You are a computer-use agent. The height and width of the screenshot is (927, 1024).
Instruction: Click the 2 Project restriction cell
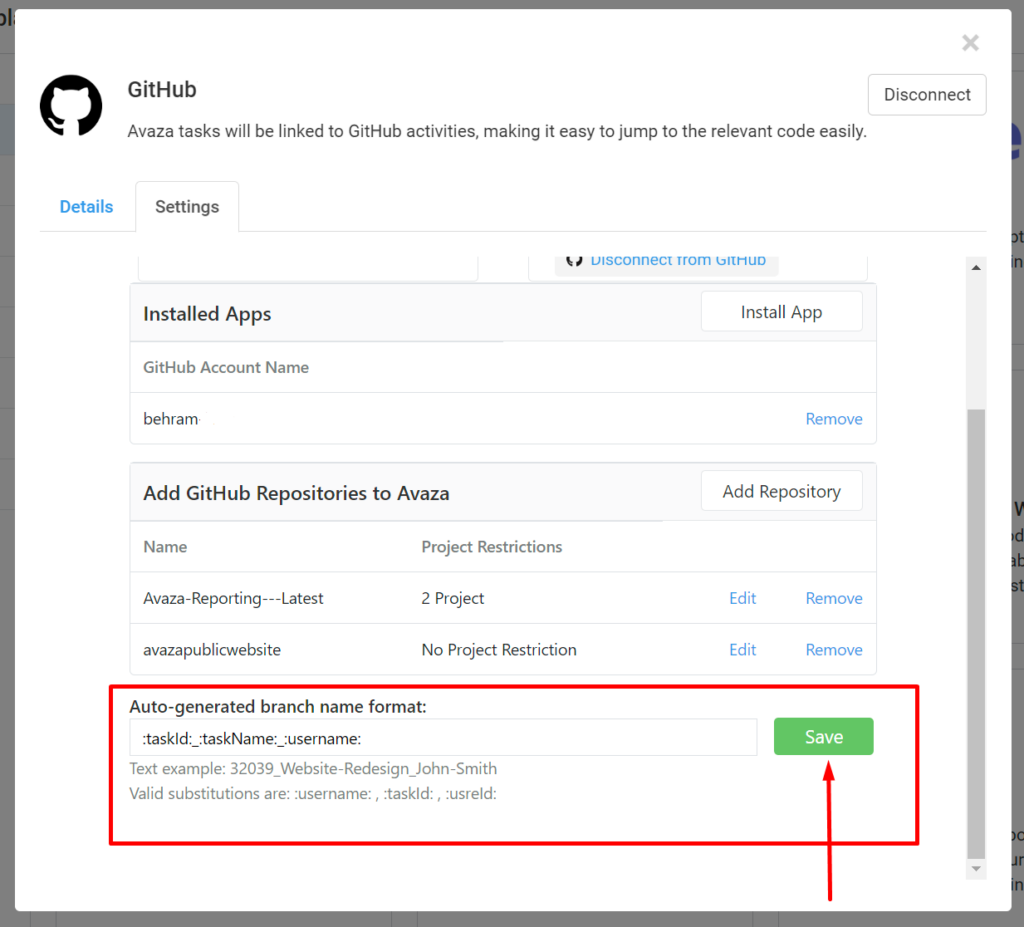pyautogui.click(x=453, y=598)
